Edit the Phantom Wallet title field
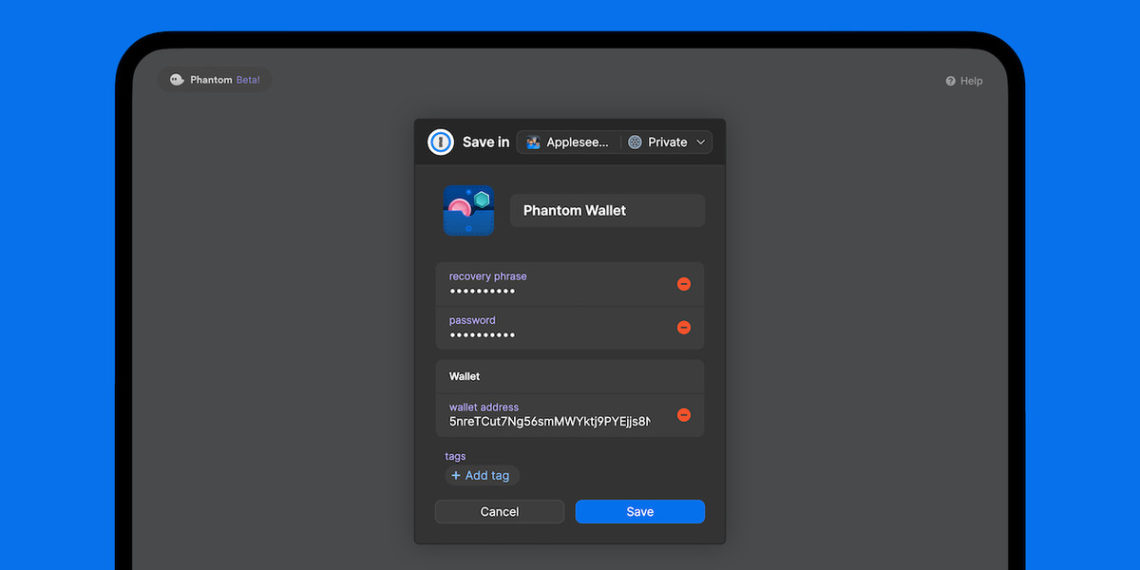 (607, 210)
